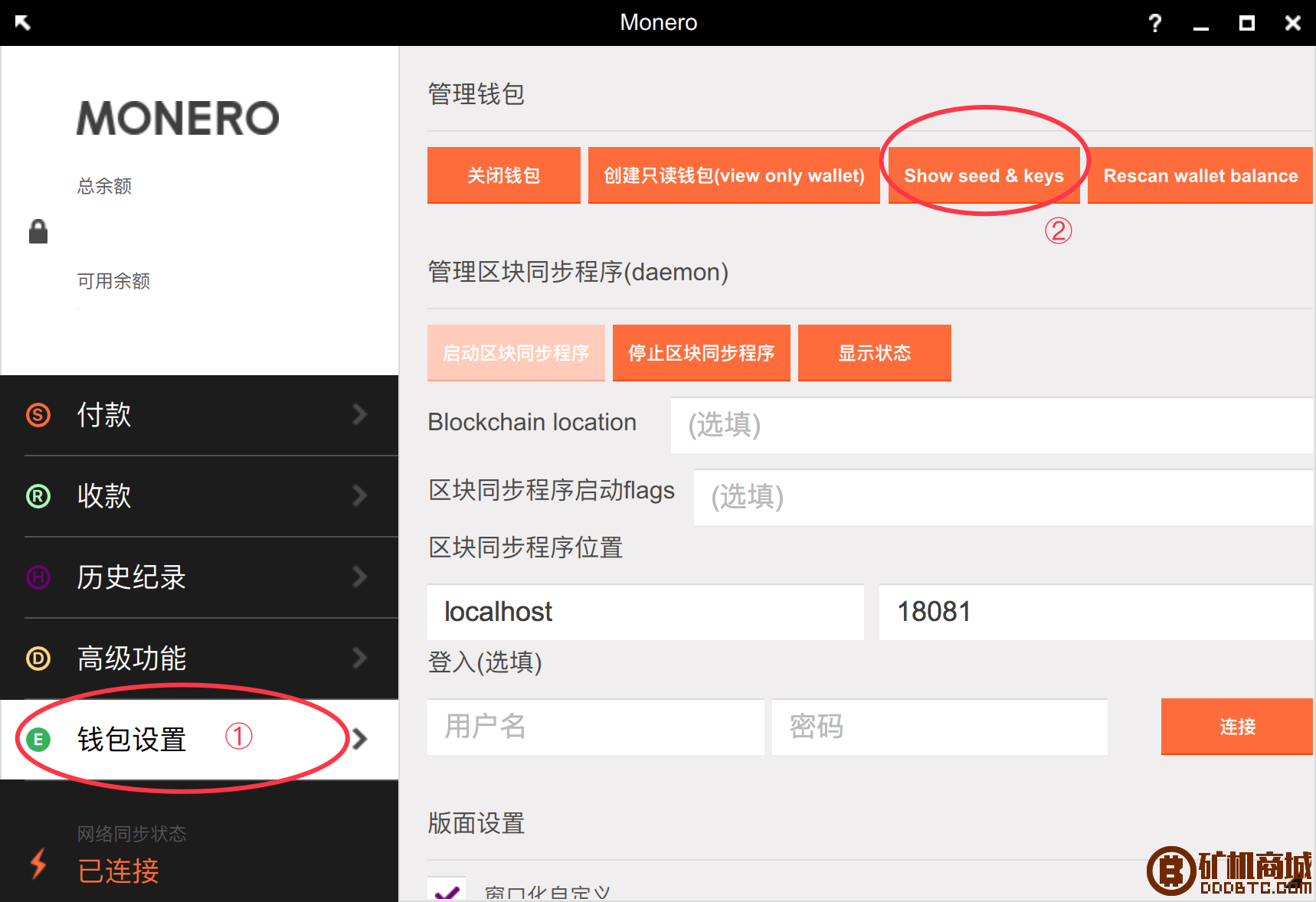1316x902 pixels.
Task: Expand the 历史纪录 chevron arrow
Action: pyautogui.click(x=360, y=577)
